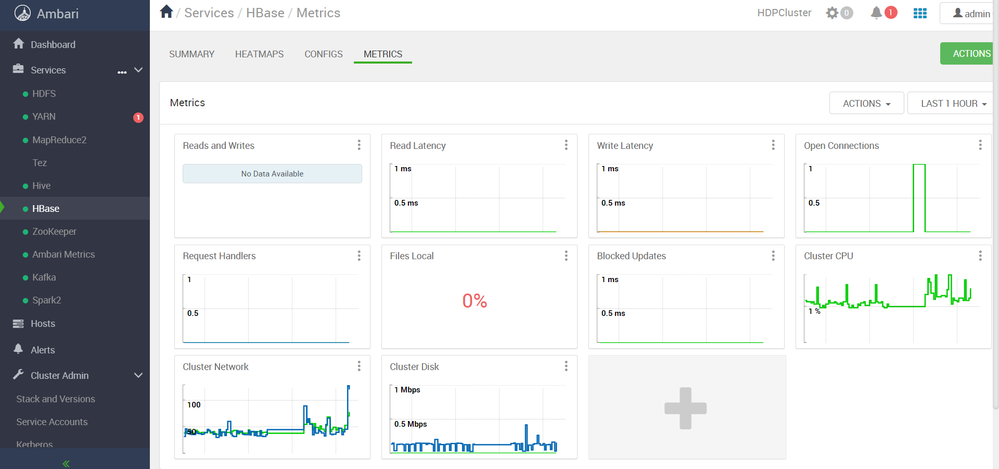Add a new widget with plus tile
Screen dimensions: 999x469
click(x=686, y=407)
